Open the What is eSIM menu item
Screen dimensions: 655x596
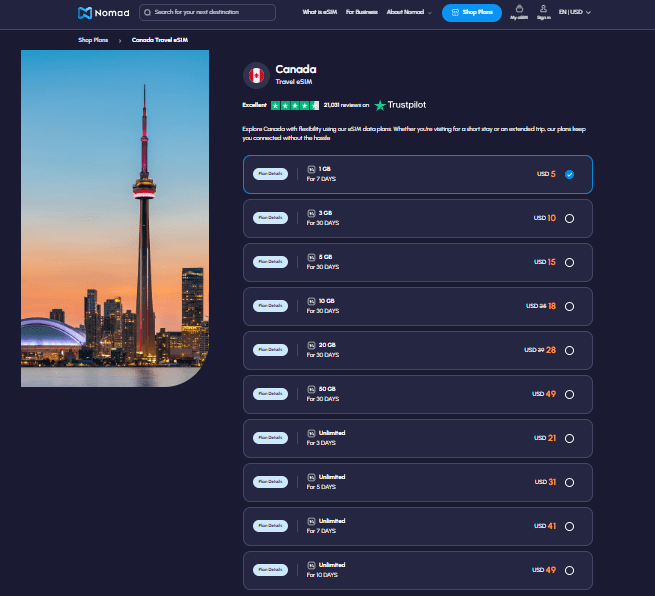pos(320,12)
